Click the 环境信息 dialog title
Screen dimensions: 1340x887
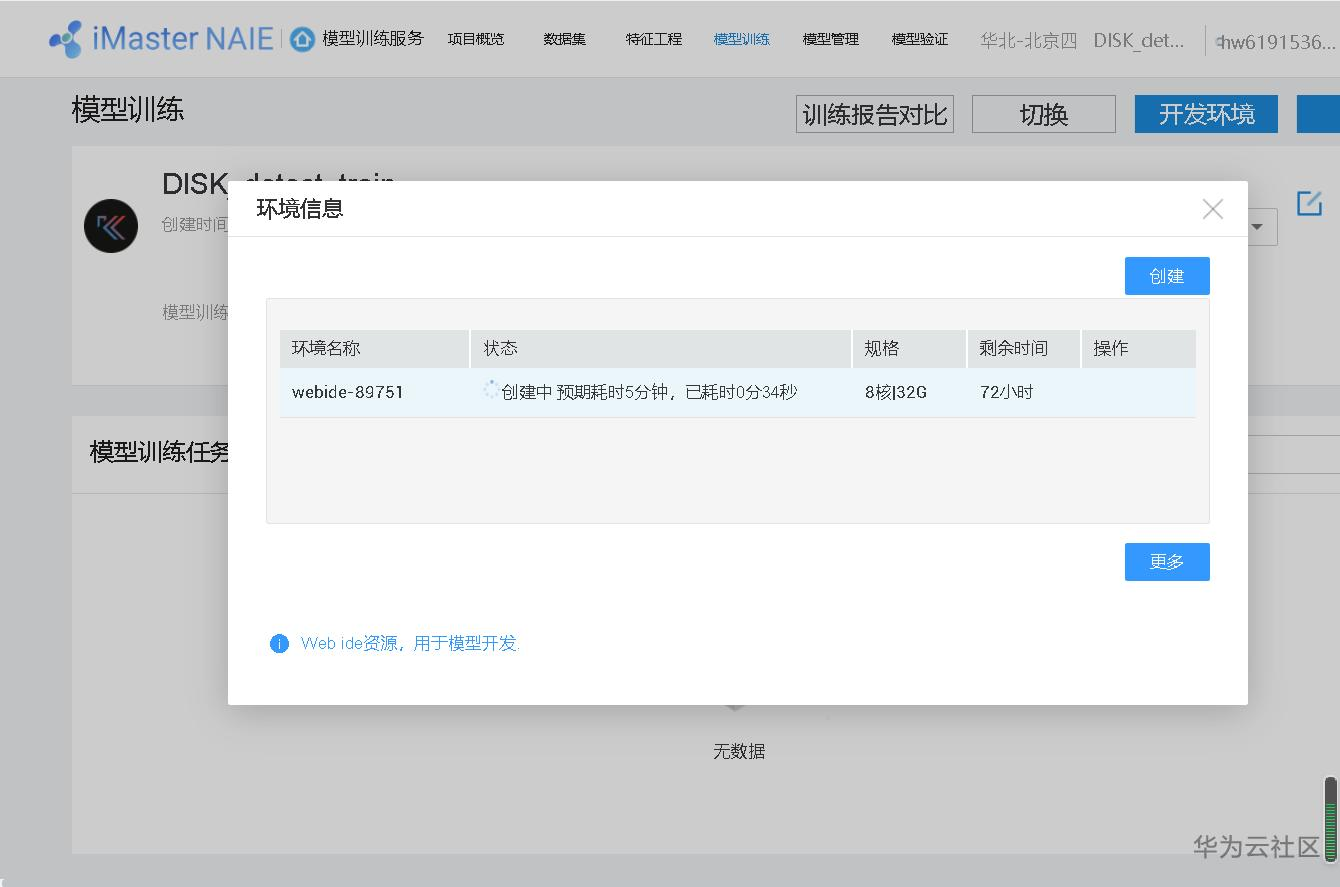(300, 209)
